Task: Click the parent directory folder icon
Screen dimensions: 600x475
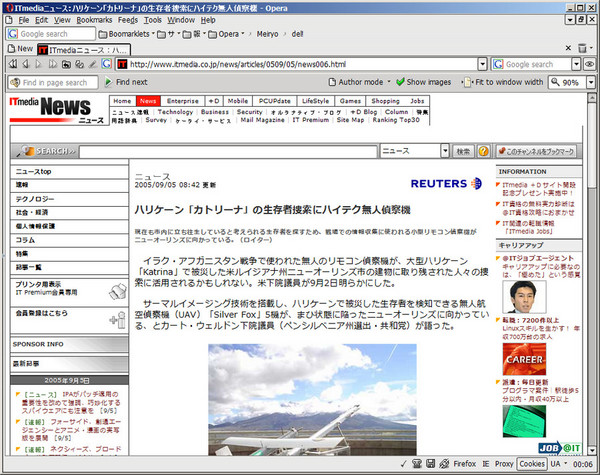Action: (66, 64)
